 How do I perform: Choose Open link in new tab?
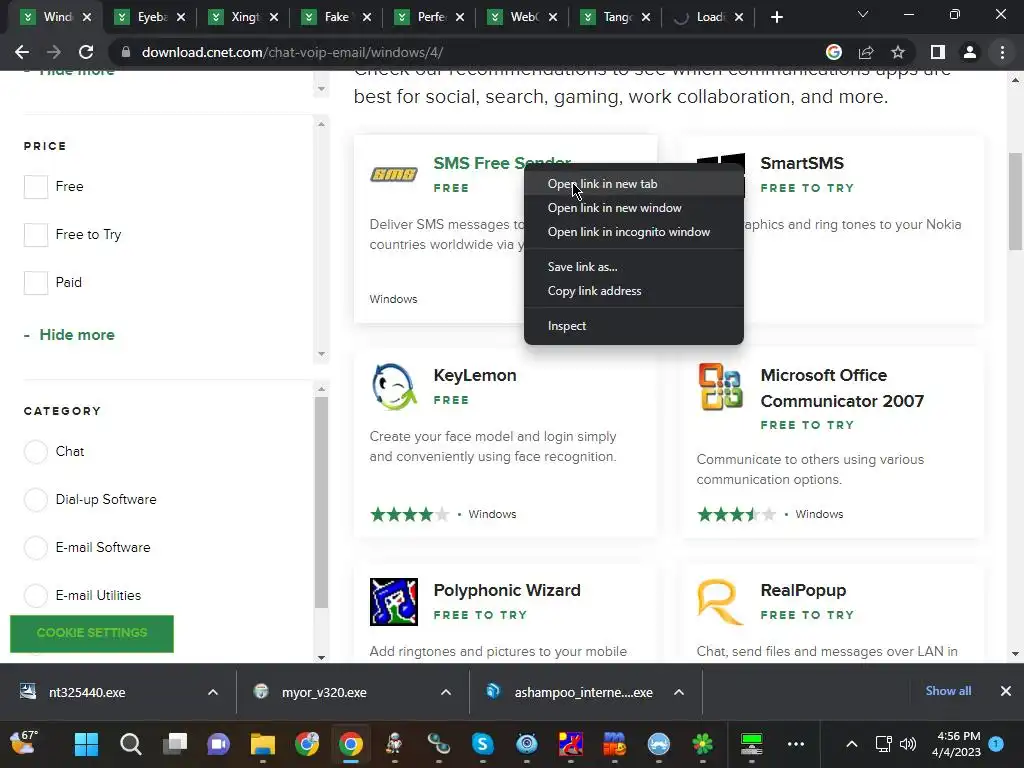pos(633,184)
